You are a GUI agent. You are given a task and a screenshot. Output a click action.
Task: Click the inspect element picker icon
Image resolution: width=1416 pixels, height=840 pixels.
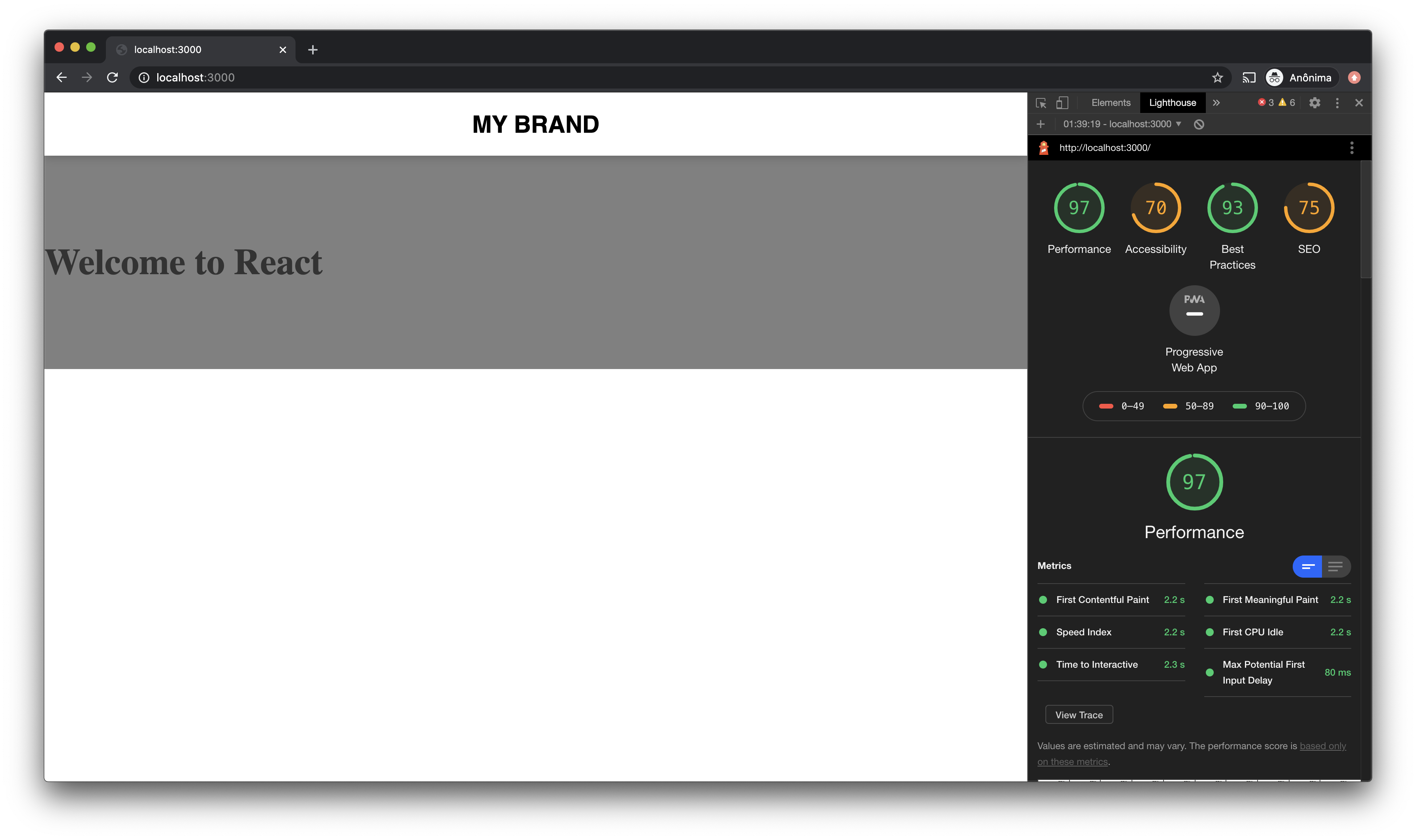pos(1040,103)
